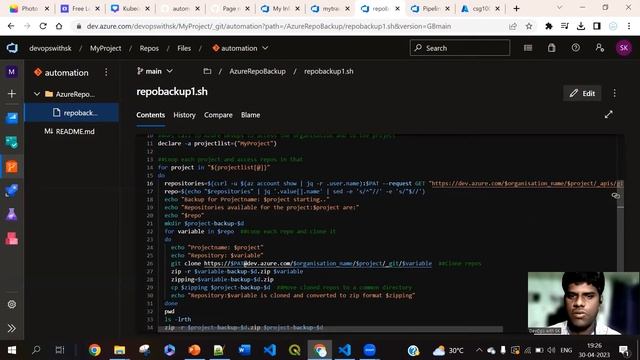This screenshot has height=360, width=640.
Task: Click the MyProject breadcrumb link
Action: pos(105,48)
